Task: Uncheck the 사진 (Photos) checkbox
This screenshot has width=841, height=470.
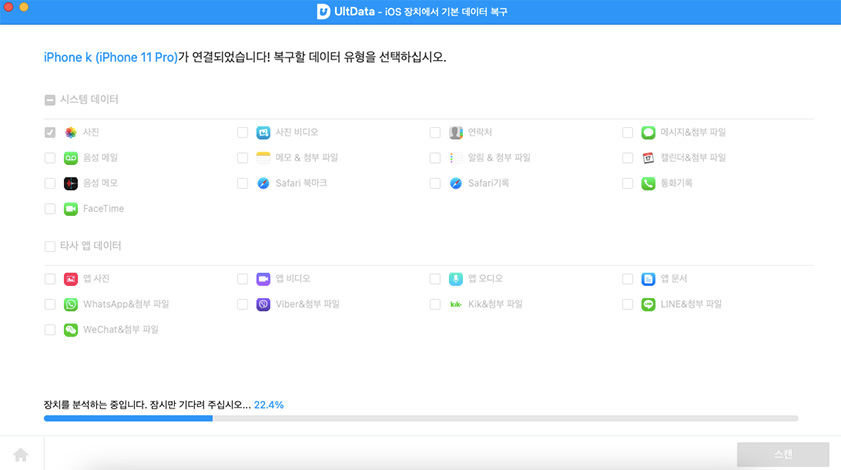Action: 50,132
